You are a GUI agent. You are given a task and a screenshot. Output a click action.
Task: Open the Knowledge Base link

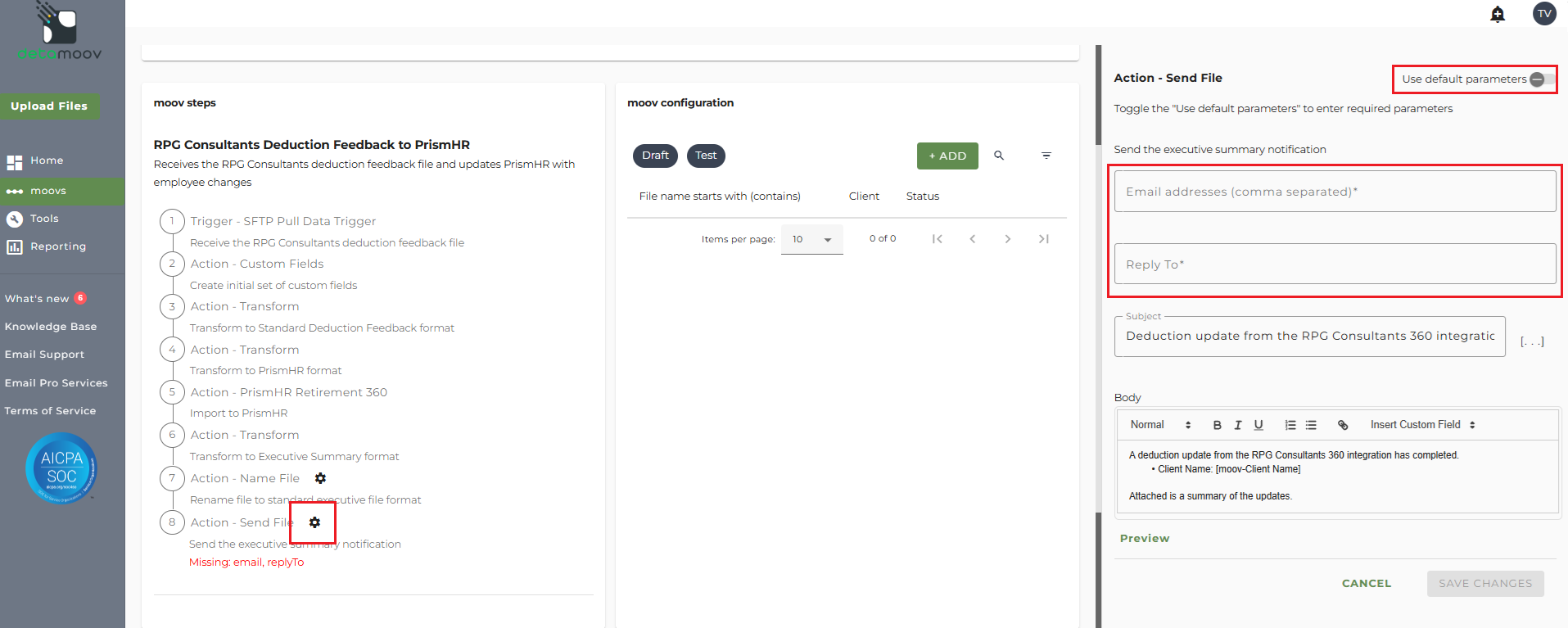coord(51,327)
